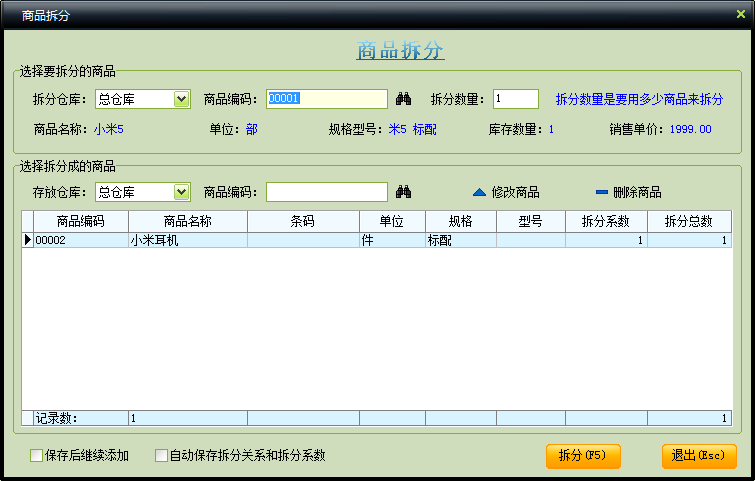Image resolution: width=755 pixels, height=481 pixels.
Task: Close the 商品拆分 window
Action: coord(741,14)
